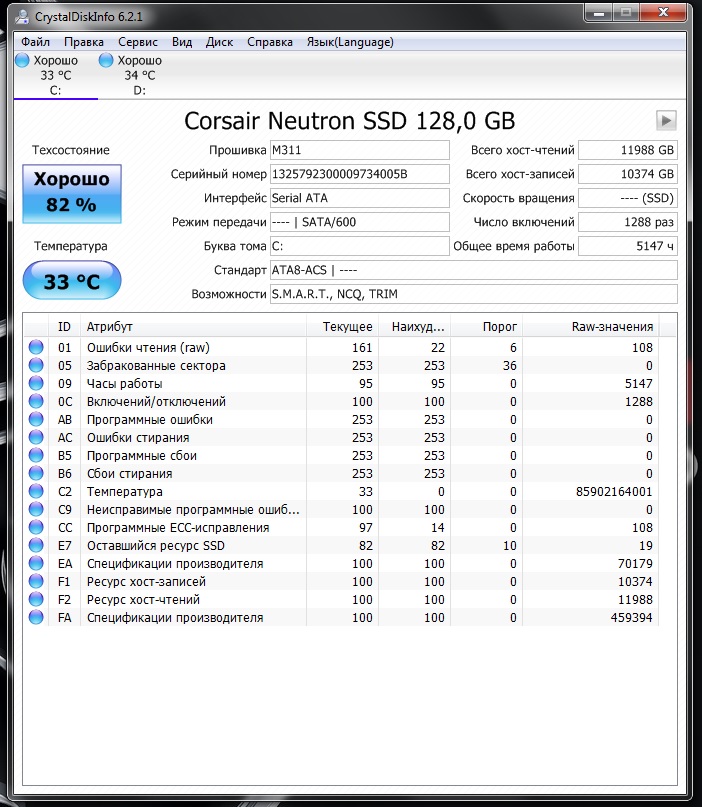The image size is (702, 807).
Task: Click raw value 459394 in FA row
Action: 631,618
